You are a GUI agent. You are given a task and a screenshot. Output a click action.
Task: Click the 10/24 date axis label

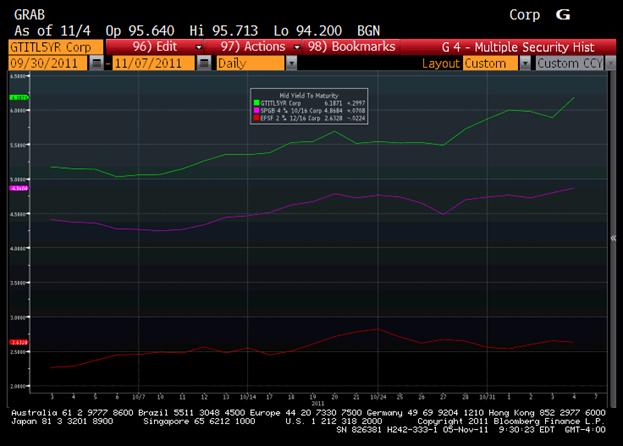[378, 397]
